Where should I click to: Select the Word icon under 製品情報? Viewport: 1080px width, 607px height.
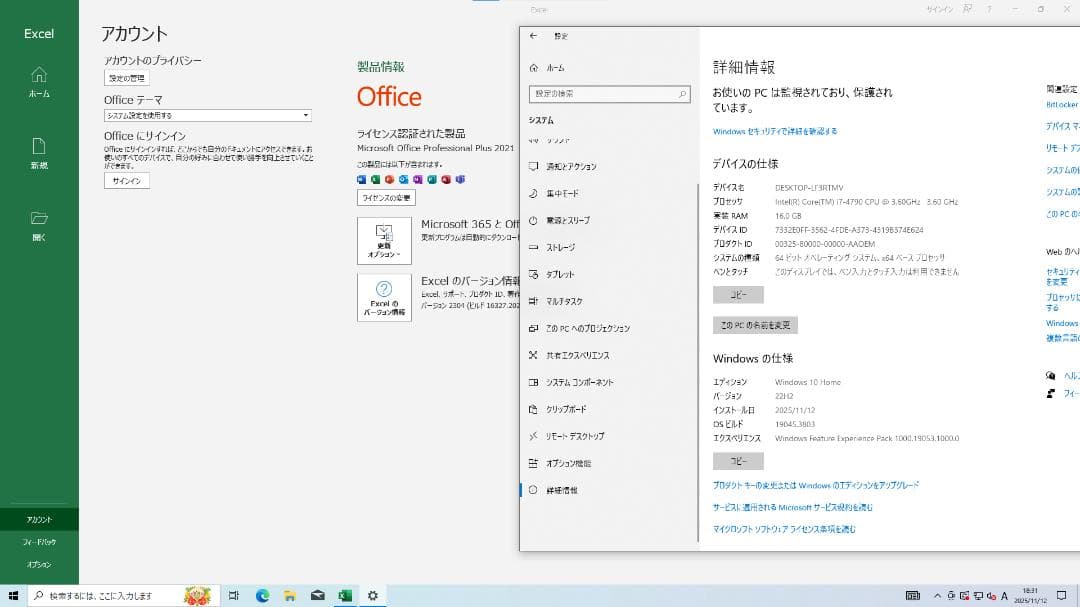tap(362, 179)
